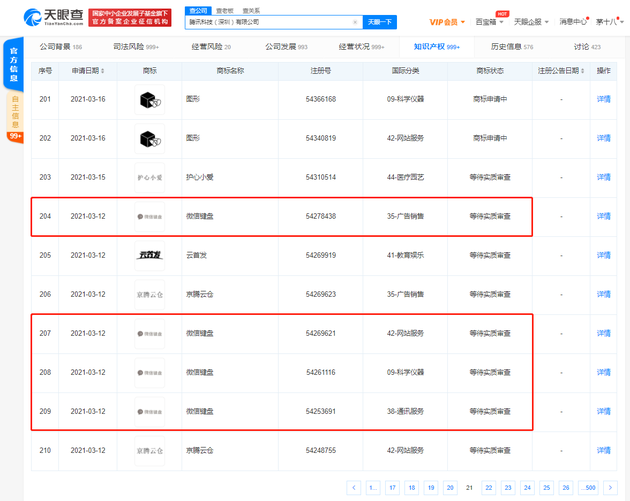Screen dimensions: 630x501
Task: Open trademark logo thumbnail for row 202
Action: tap(150, 138)
